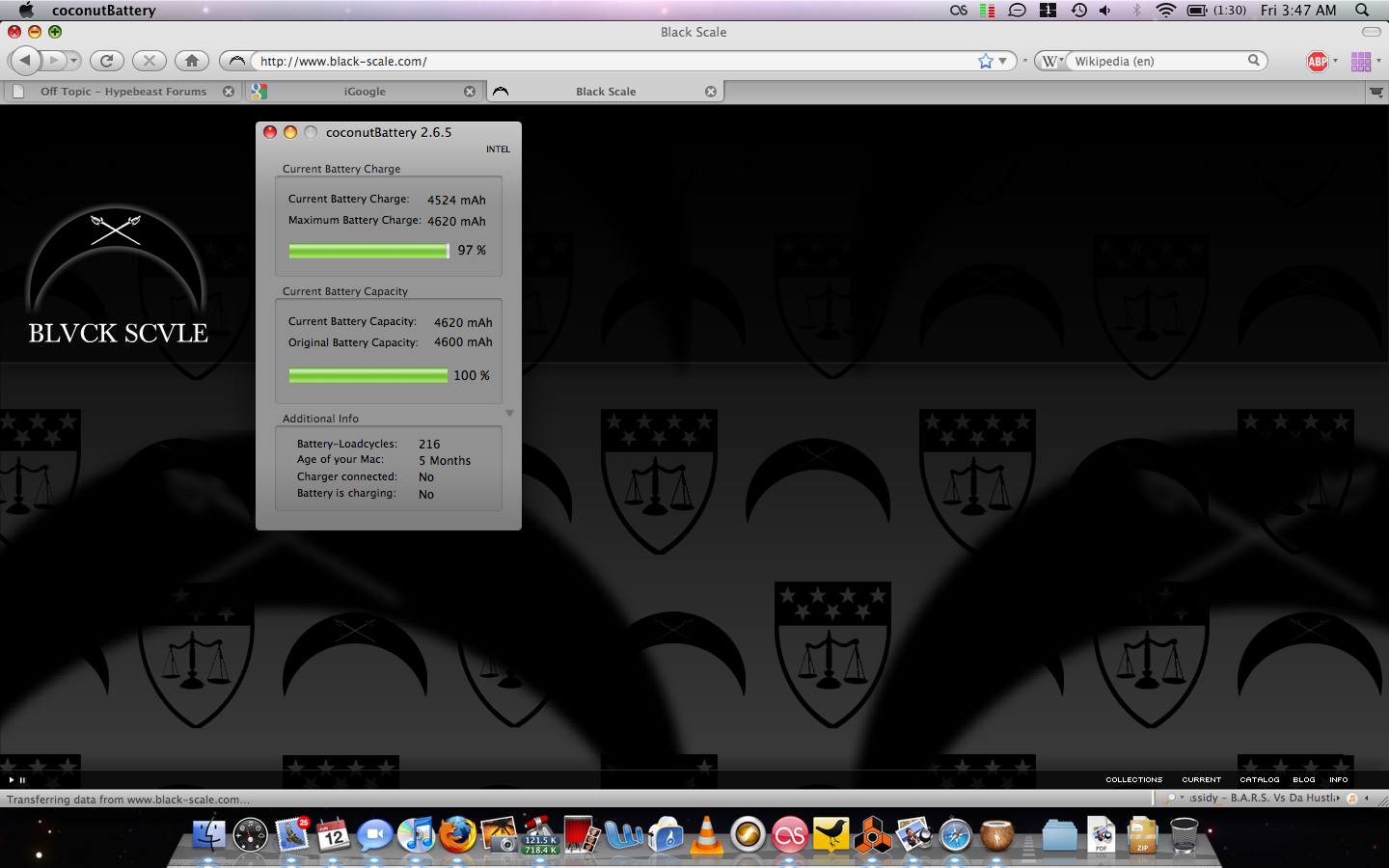Open Mail from the Dock
Image resolution: width=1389 pixels, height=868 pixels.
[291, 834]
